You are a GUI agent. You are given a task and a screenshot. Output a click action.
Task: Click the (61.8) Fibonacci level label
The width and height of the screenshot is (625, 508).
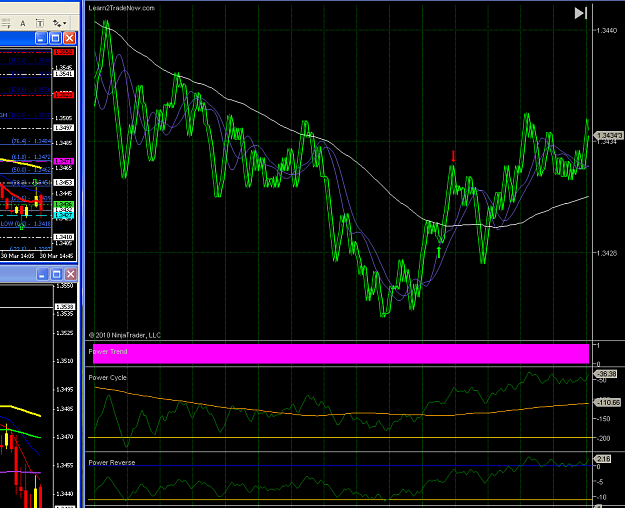pos(31,157)
